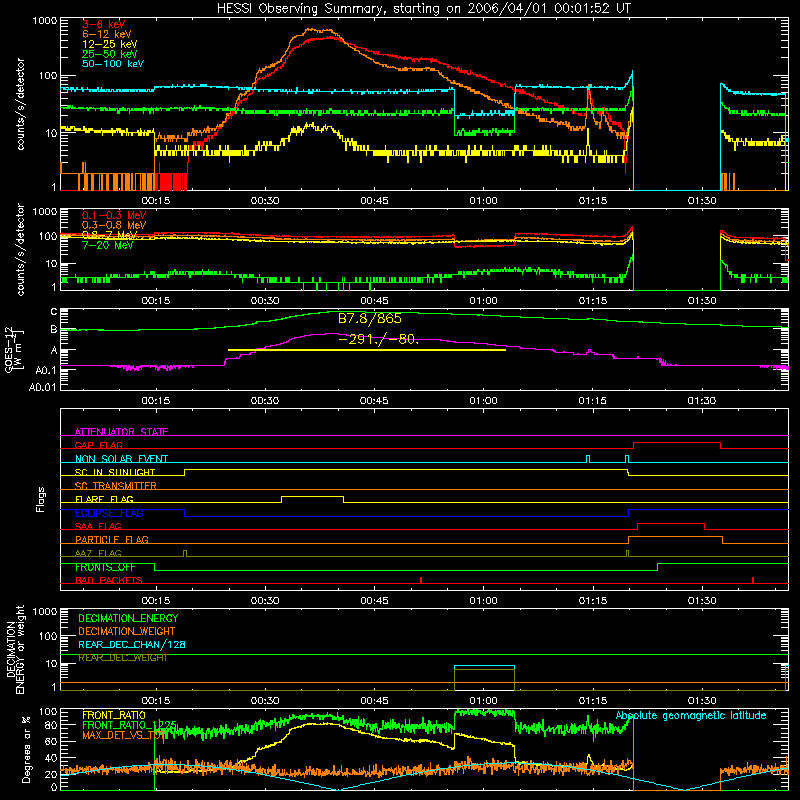The width and height of the screenshot is (800, 800).
Task: Click the SAA_FLAG label
Action: point(98,526)
